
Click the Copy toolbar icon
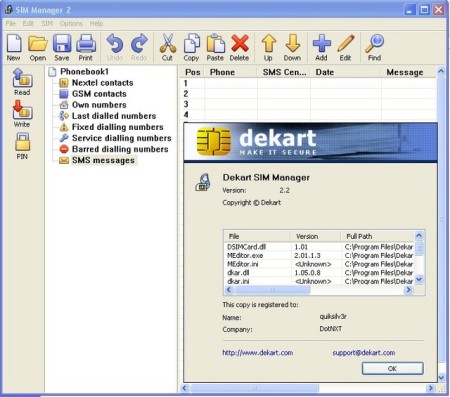(x=191, y=47)
